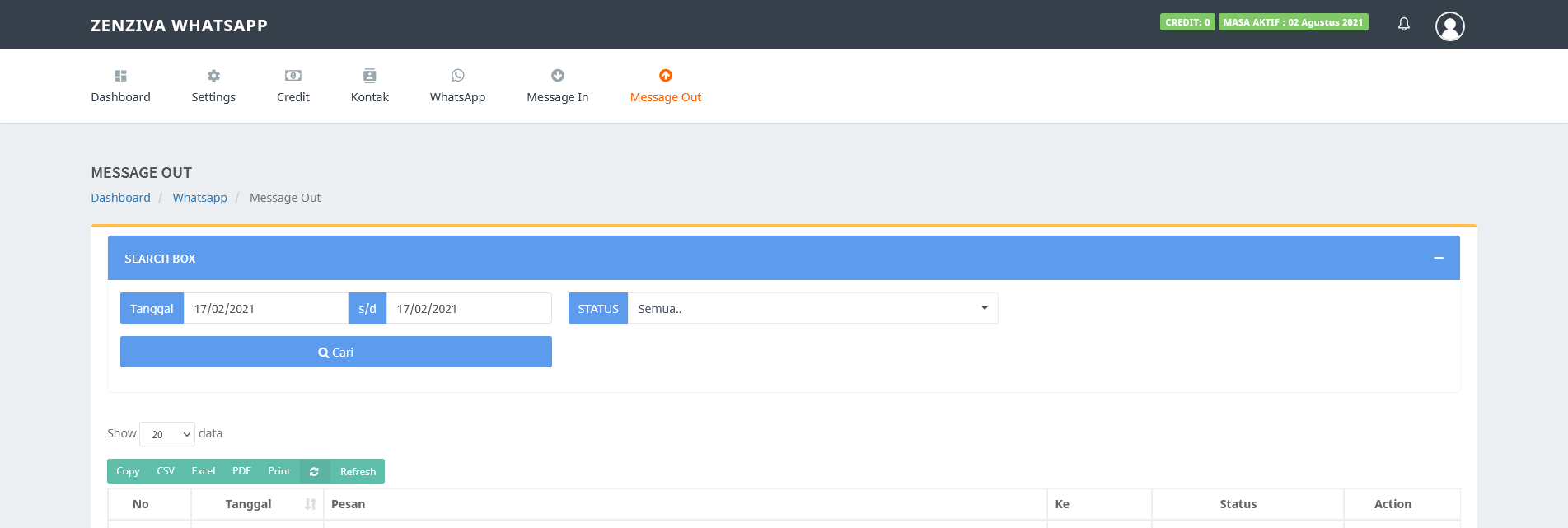
Task: Click the Cari search button
Action: (336, 352)
